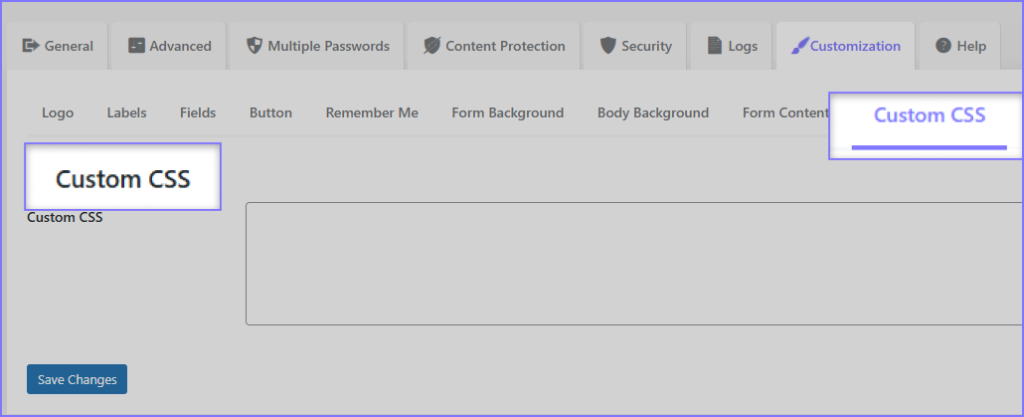Go to the Fields sub-tab
This screenshot has width=1024, height=417.
(x=198, y=113)
